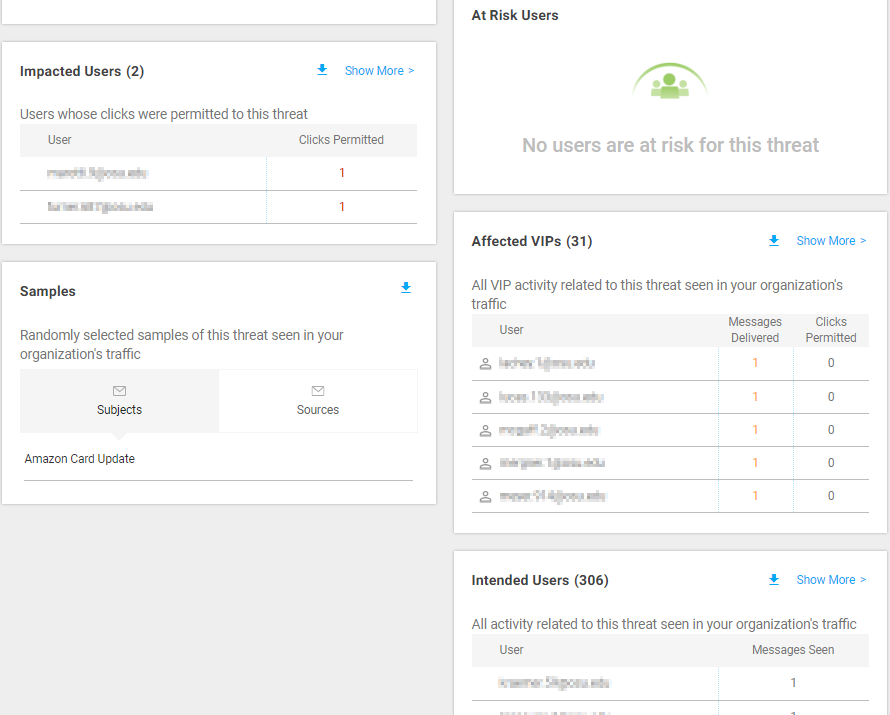
Task: Download the Affected VIPs list
Action: pyautogui.click(x=774, y=241)
